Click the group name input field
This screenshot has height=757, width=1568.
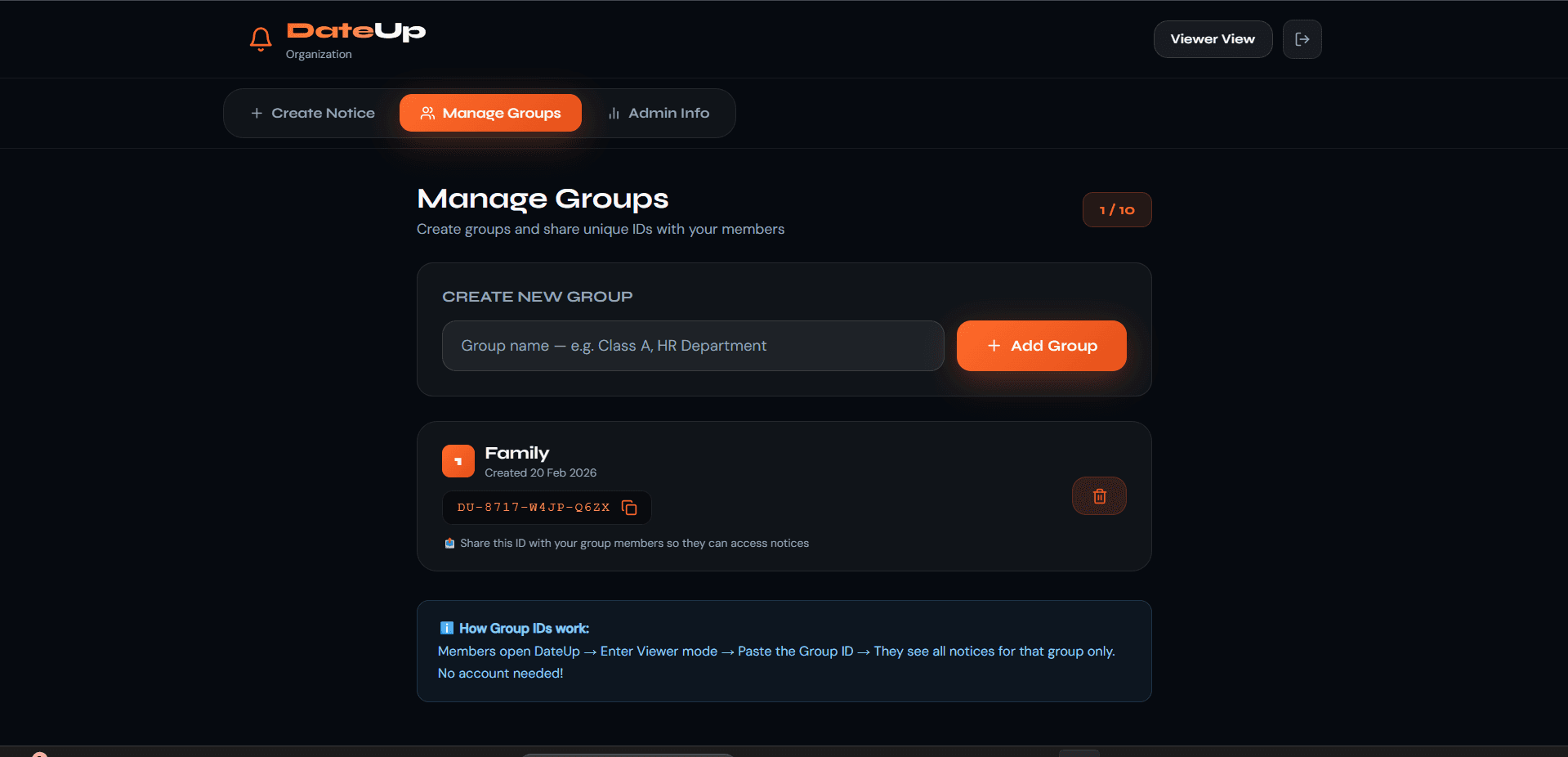(x=692, y=346)
